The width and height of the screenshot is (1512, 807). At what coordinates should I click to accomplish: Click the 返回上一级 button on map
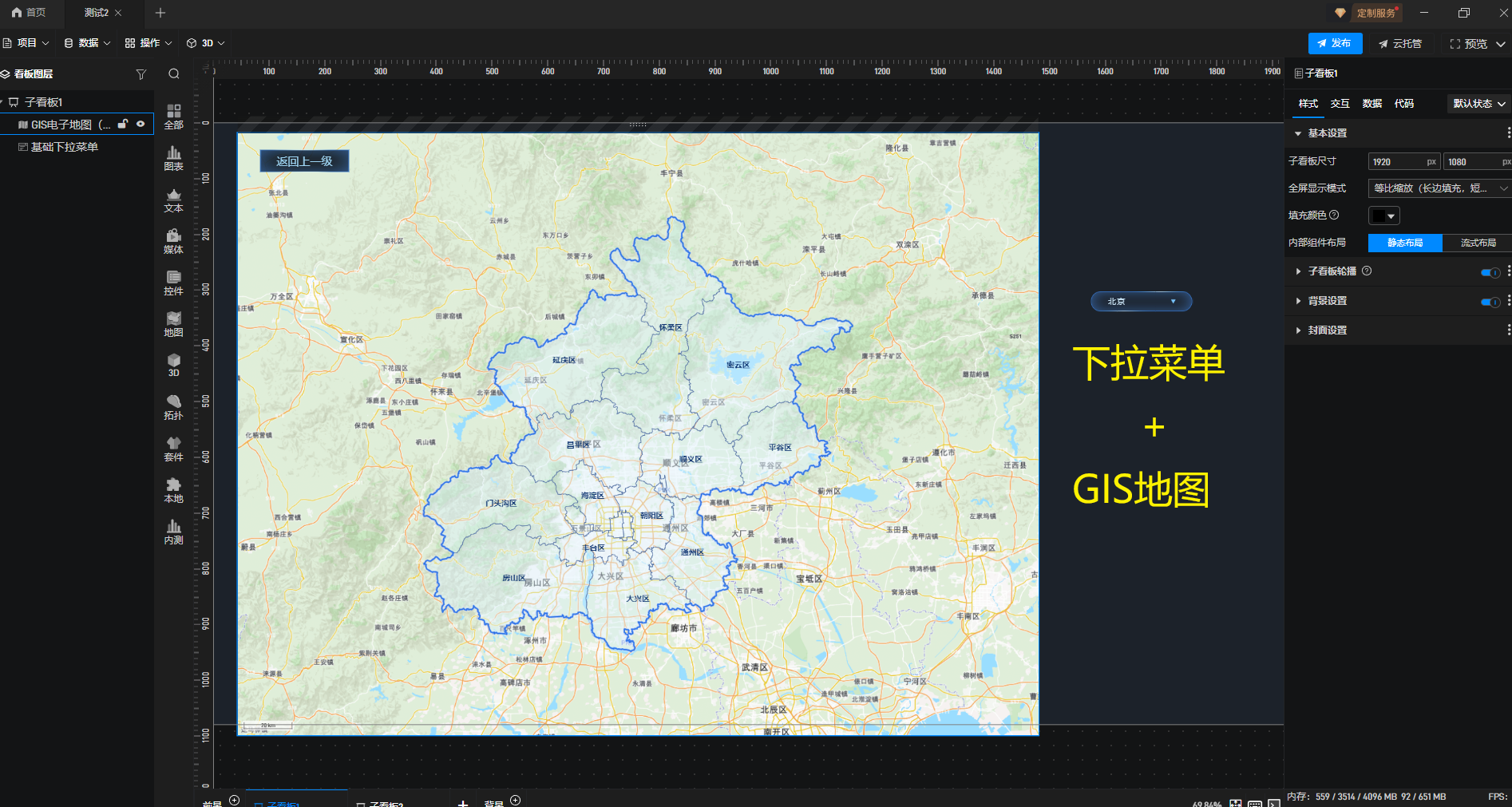pyautogui.click(x=304, y=161)
